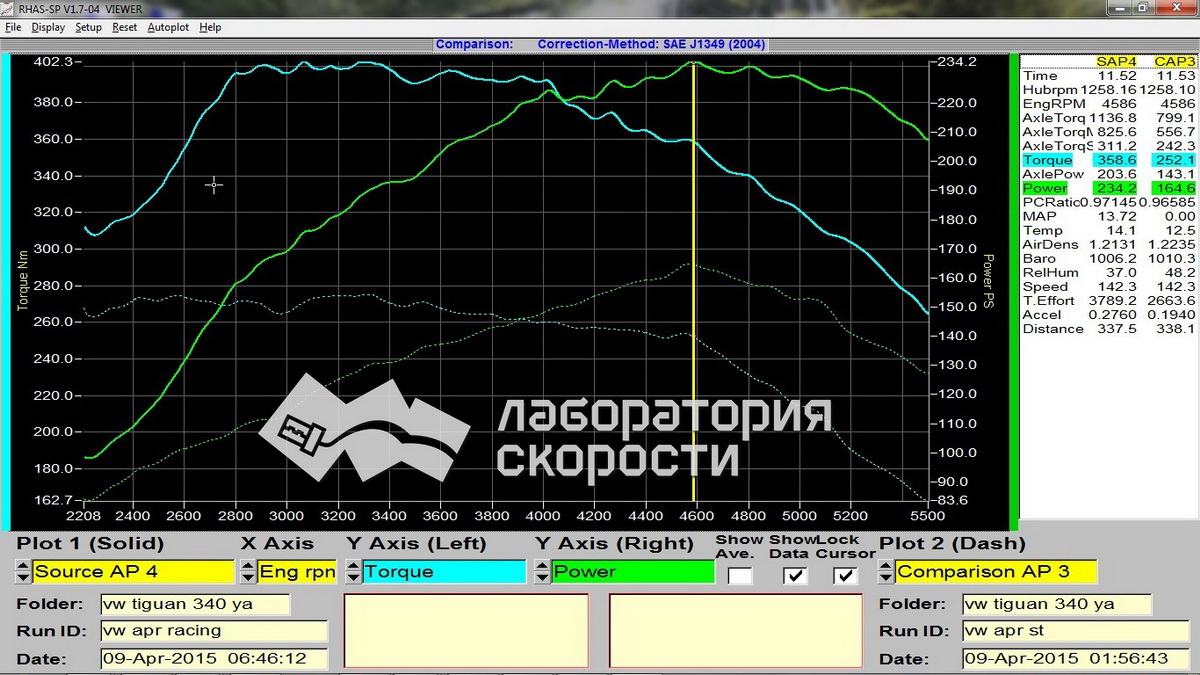Open the Display menu
This screenshot has width=1200, height=675.
click(48, 27)
